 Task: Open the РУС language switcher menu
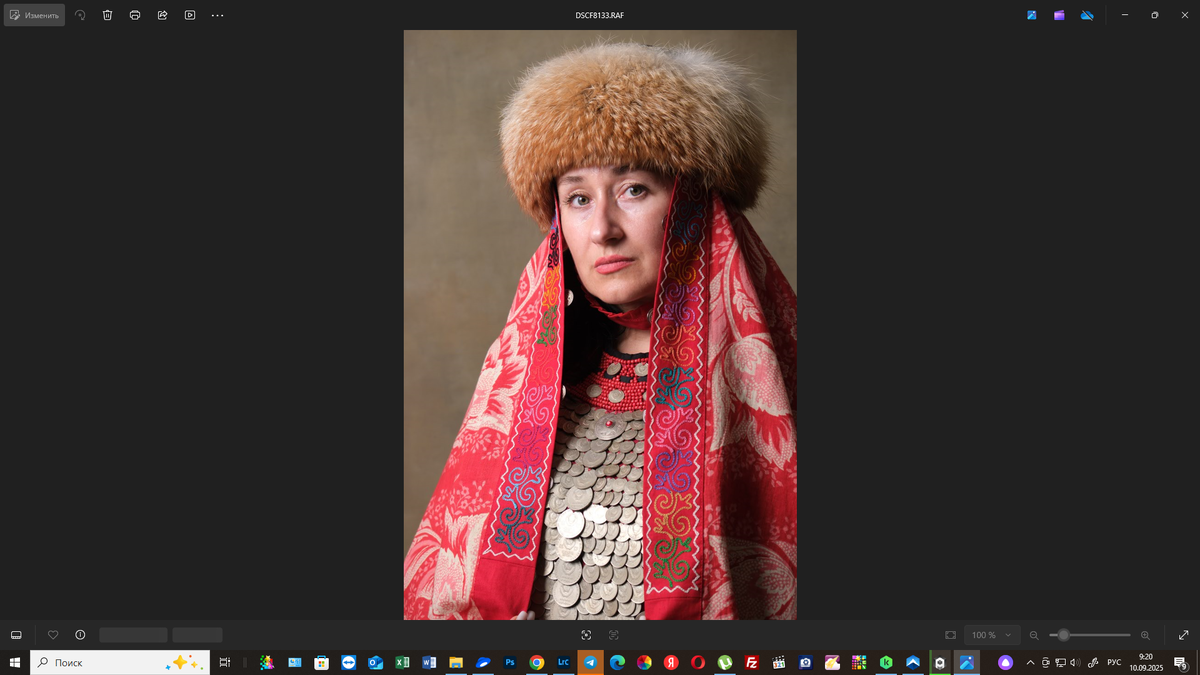[x=1113, y=661]
